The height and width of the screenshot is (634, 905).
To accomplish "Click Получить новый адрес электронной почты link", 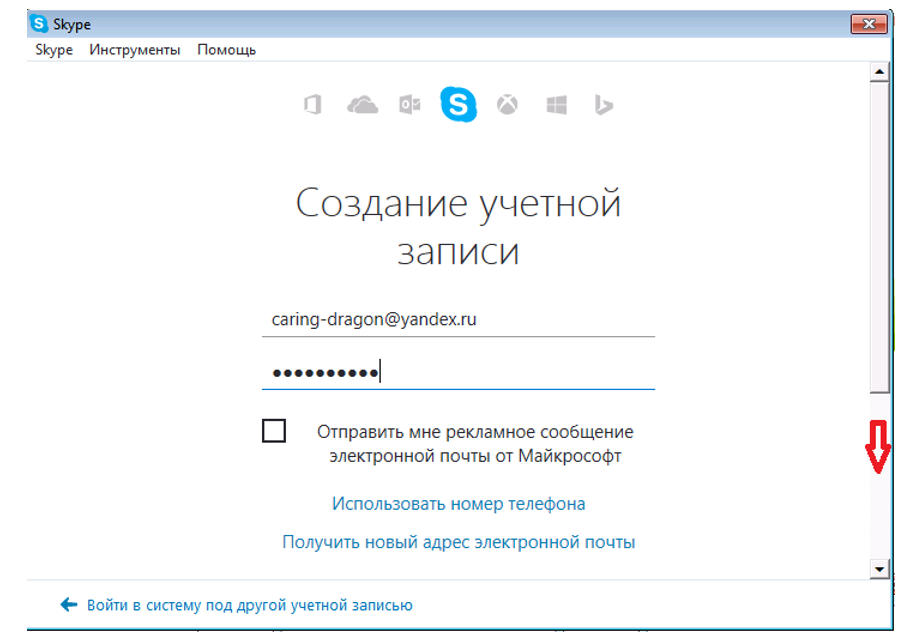I will click(x=458, y=542).
